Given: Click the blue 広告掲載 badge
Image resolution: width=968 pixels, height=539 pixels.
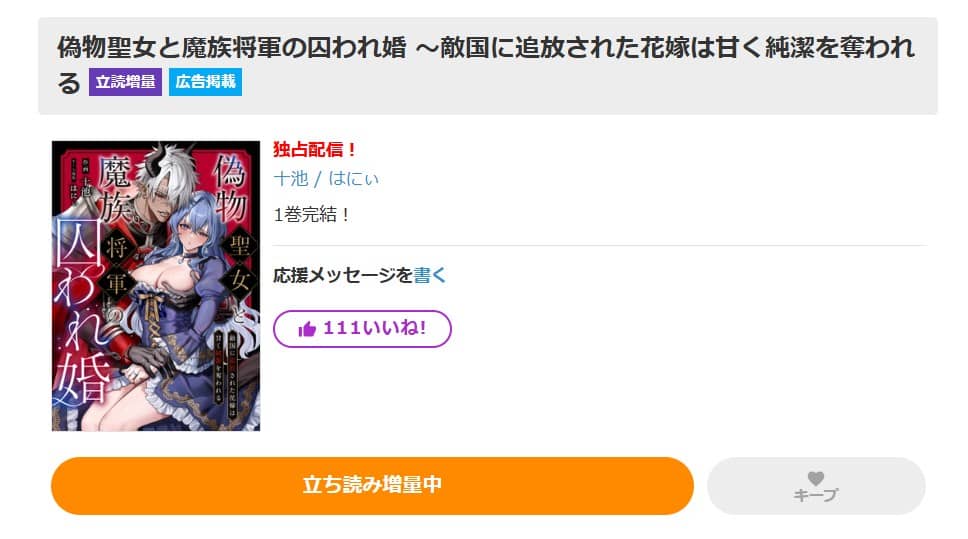Looking at the screenshot, I should (x=206, y=81).
